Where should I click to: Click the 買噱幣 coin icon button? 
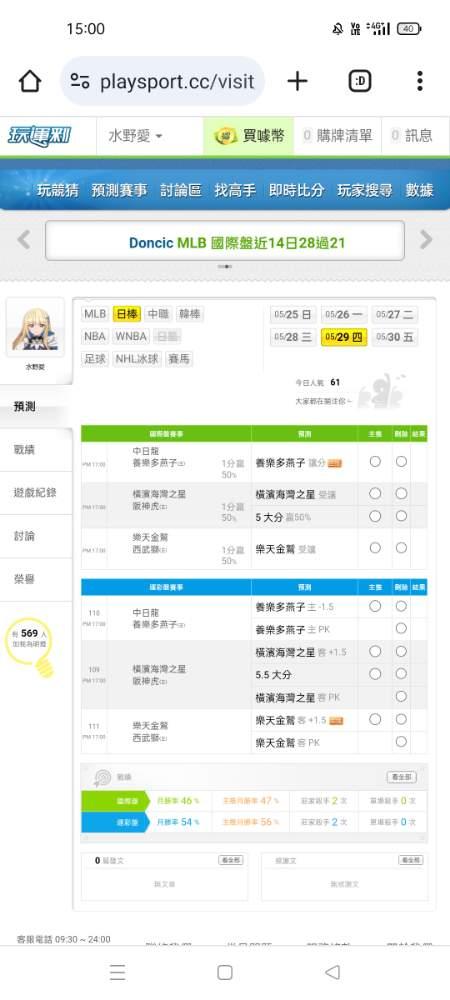(x=249, y=135)
